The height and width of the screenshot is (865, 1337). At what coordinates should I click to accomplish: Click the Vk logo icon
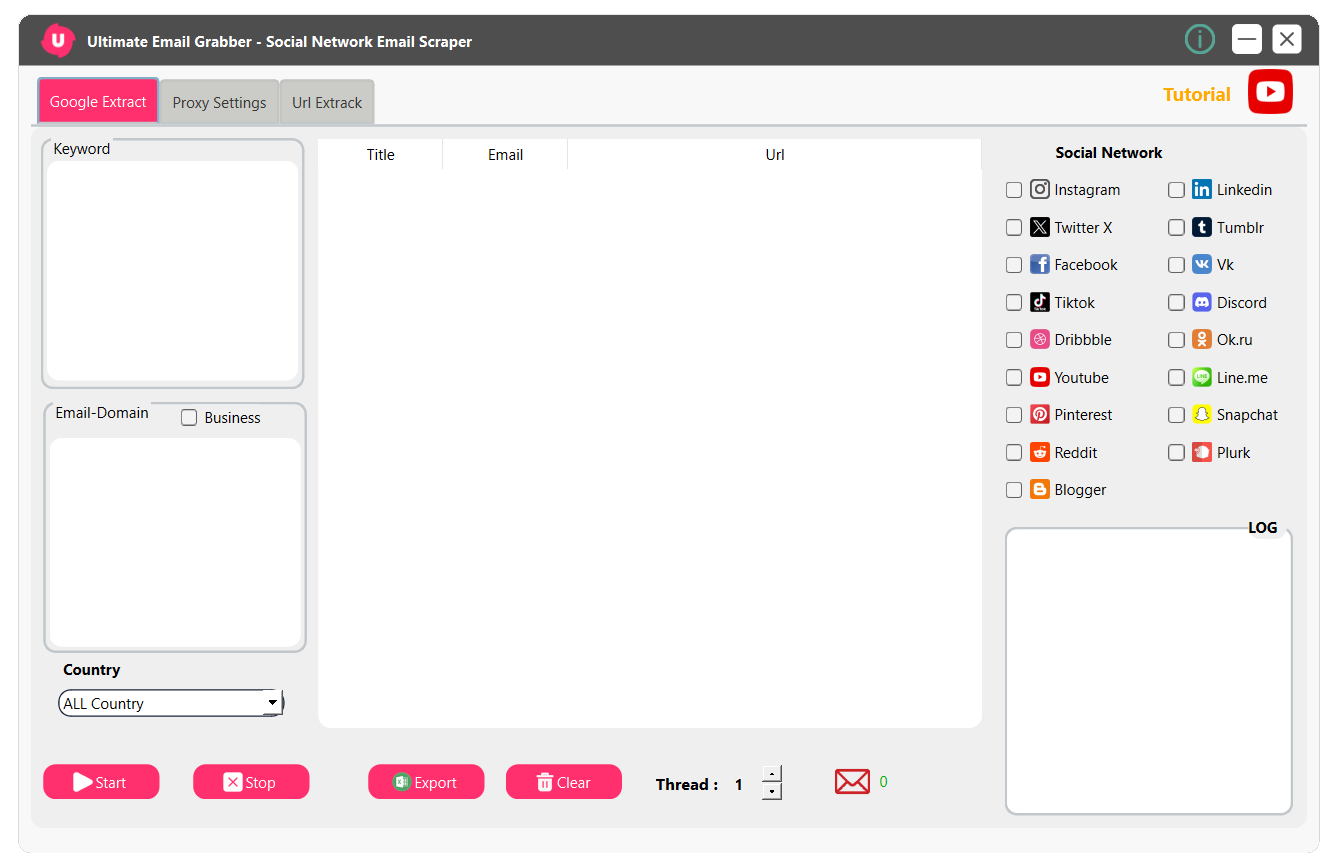point(1202,264)
